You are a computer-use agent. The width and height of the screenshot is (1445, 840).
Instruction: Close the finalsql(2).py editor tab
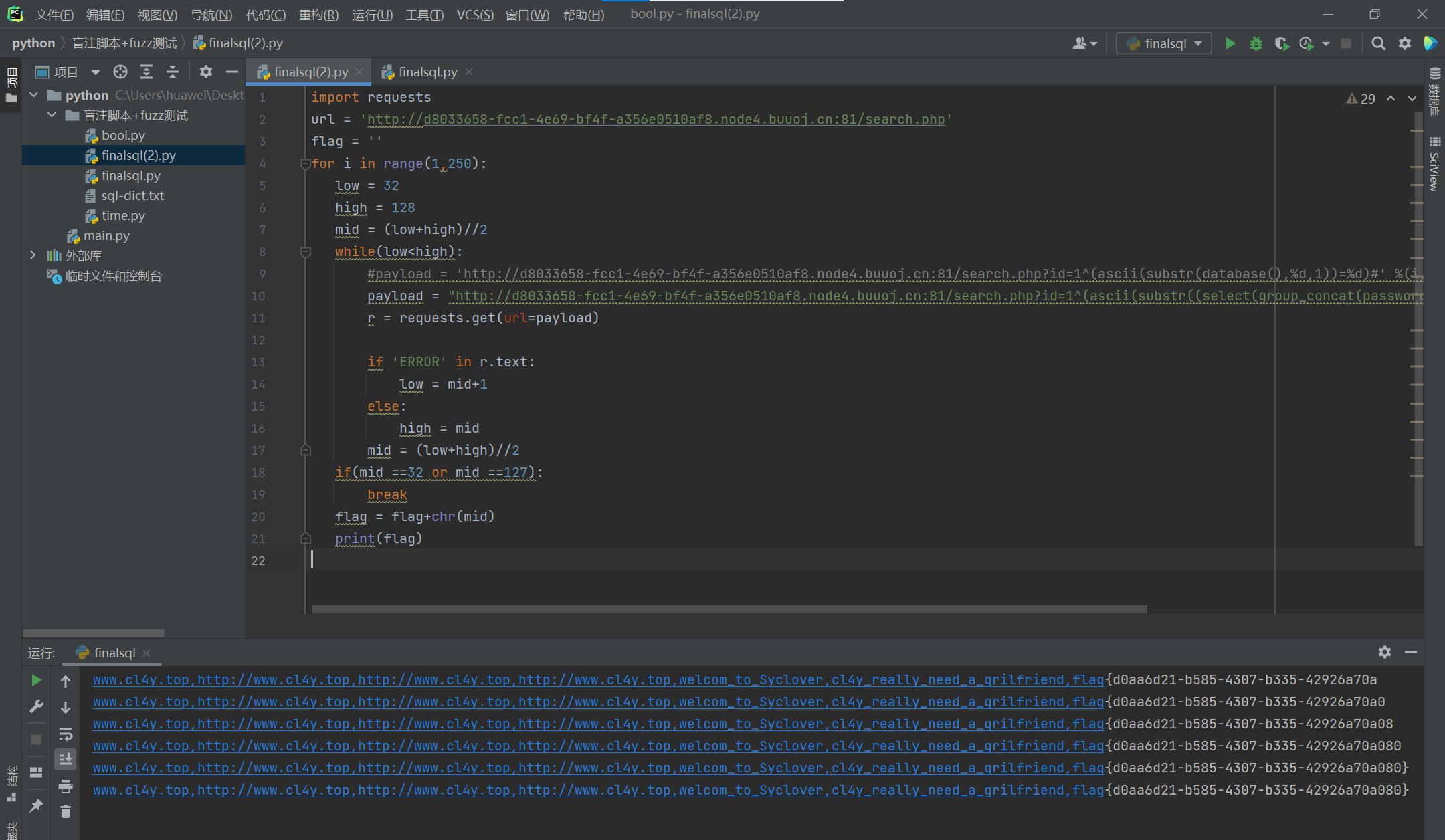[x=360, y=71]
